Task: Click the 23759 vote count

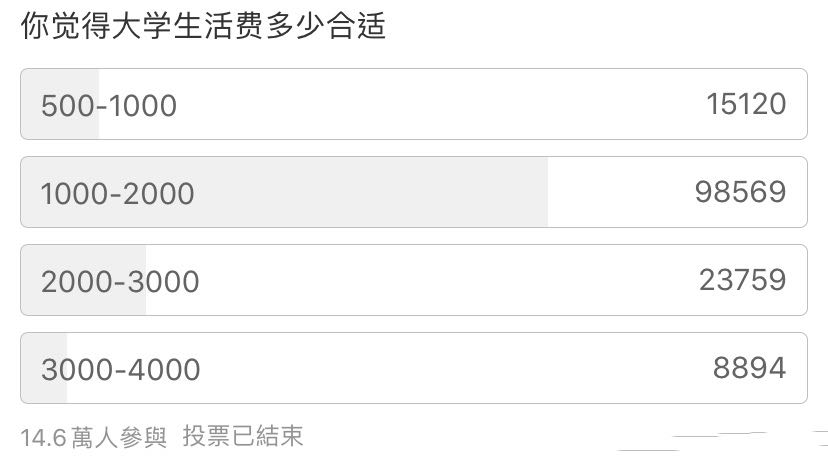Action: pos(742,280)
